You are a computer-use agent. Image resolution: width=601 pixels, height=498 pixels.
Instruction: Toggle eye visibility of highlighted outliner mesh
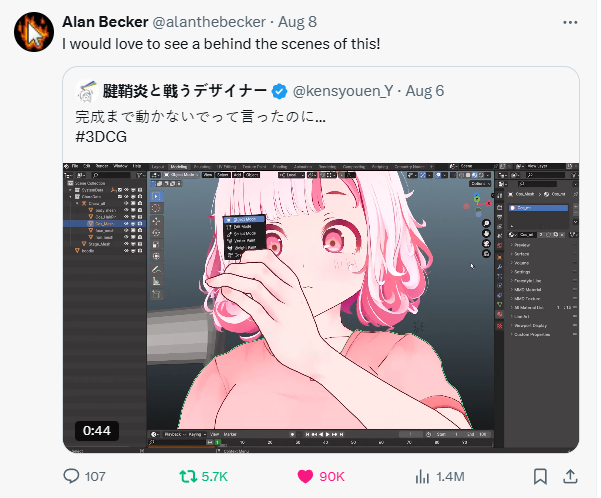coord(126,223)
